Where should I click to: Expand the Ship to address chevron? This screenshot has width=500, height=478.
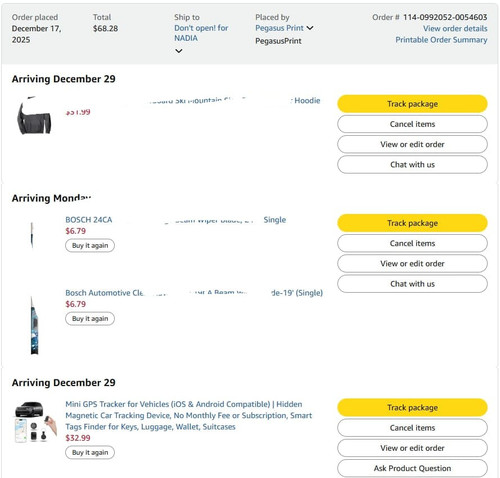179,51
